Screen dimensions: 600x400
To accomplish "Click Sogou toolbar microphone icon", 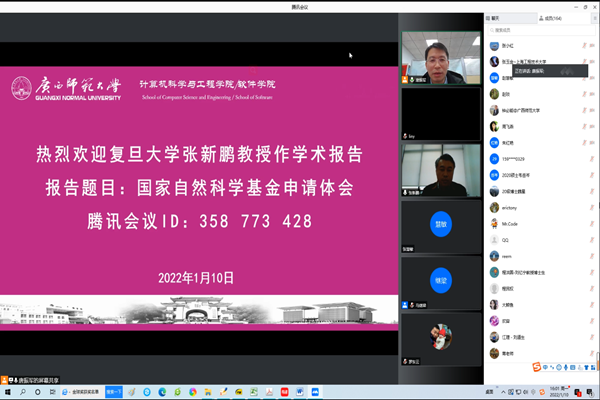I will coord(566,367).
